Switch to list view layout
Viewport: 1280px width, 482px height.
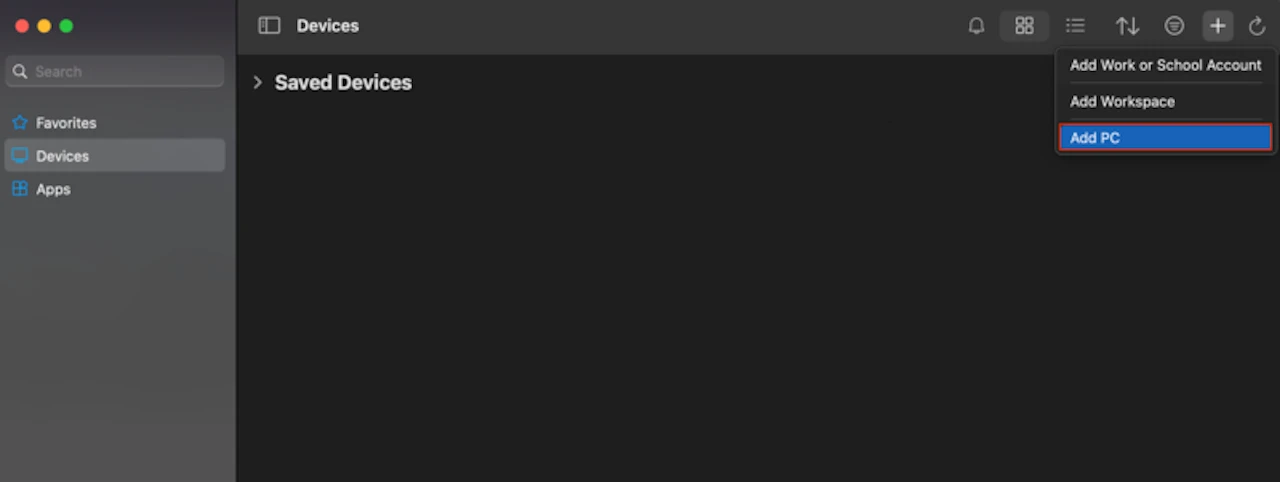point(1075,26)
